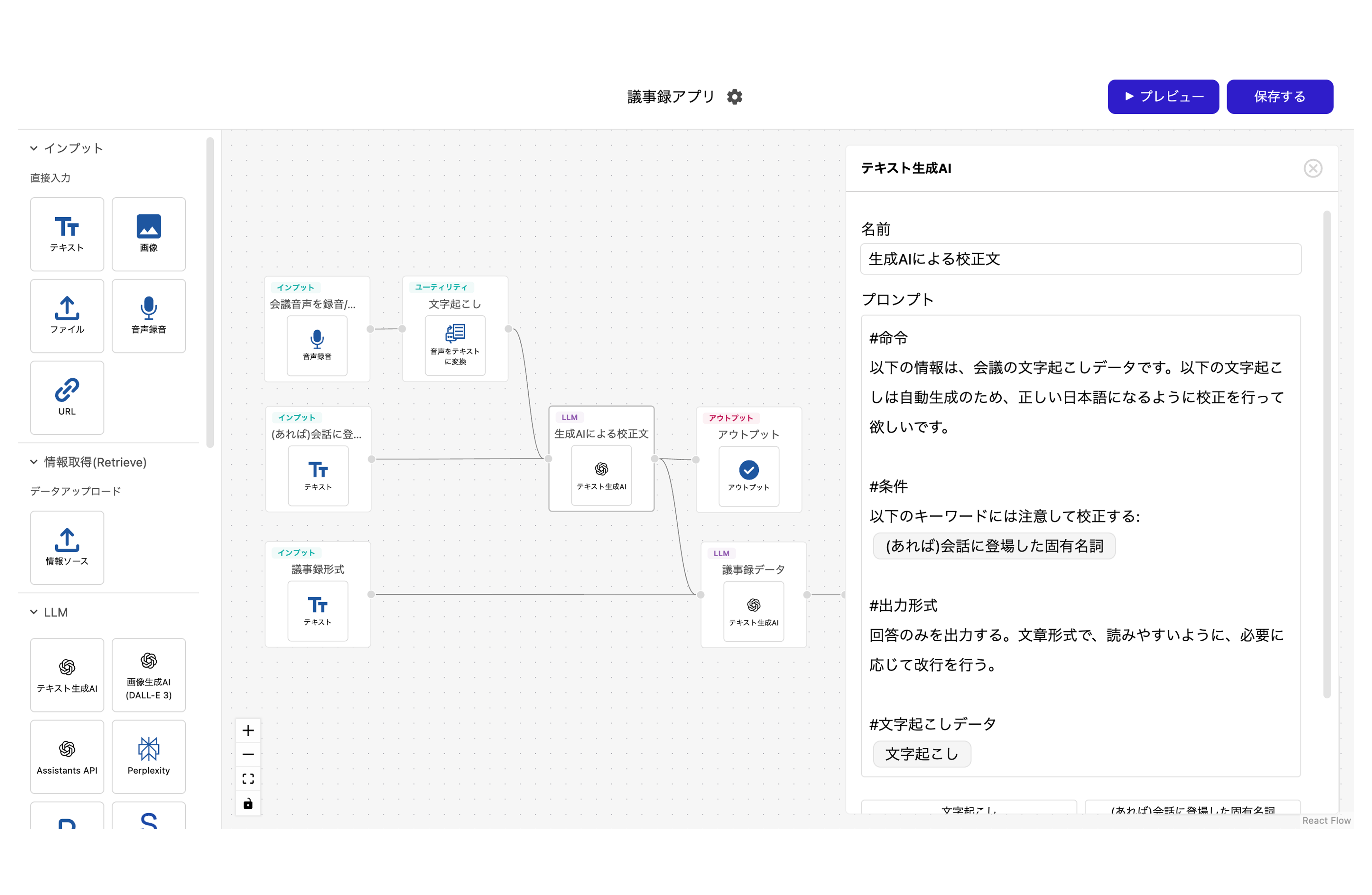Zoom in using the plus control
This screenshot has width=1372, height=895.
click(248, 730)
